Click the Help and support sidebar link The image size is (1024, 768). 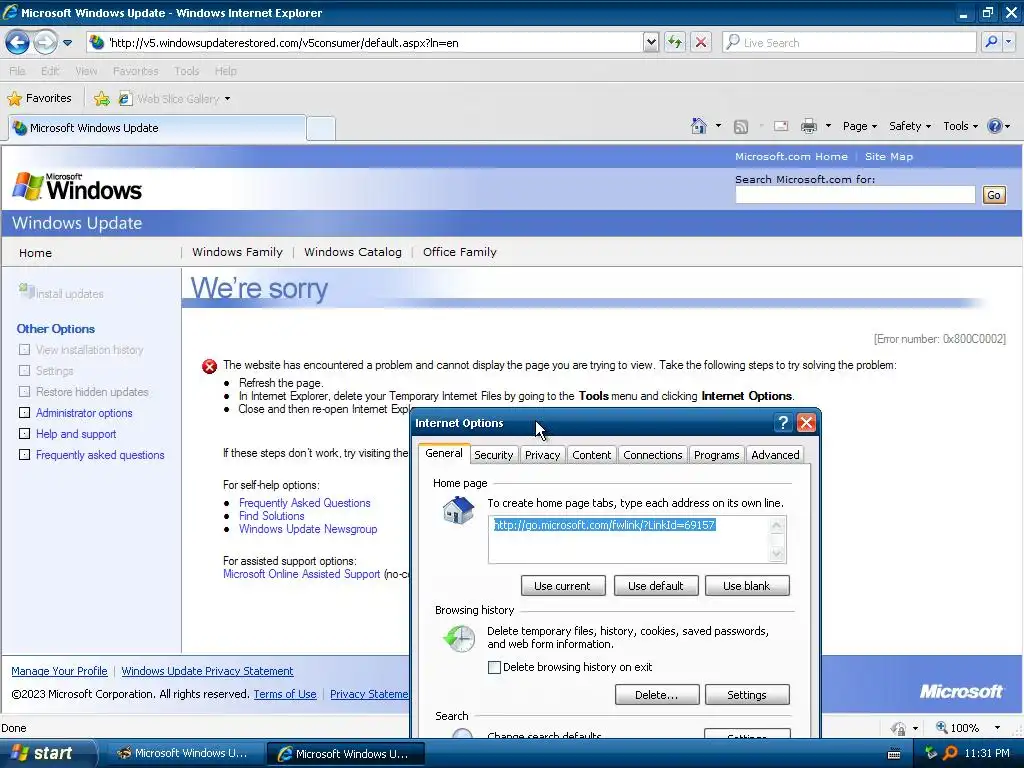pos(76,434)
